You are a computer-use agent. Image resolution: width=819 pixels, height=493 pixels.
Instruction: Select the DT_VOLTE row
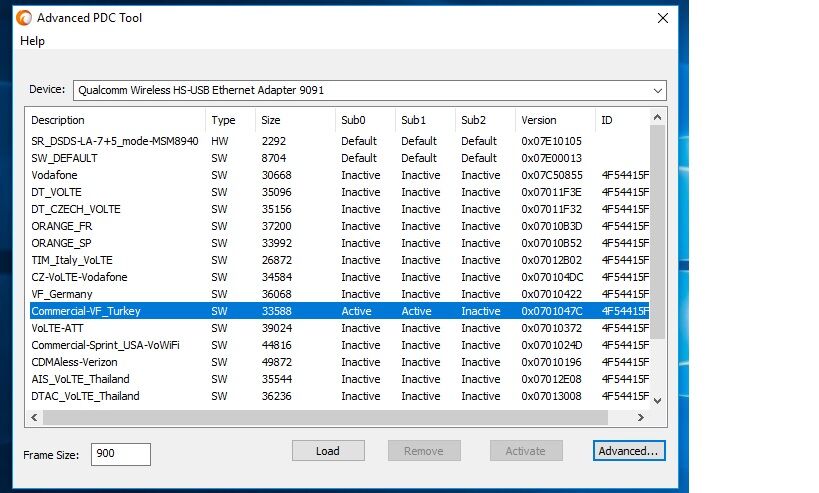click(339, 192)
